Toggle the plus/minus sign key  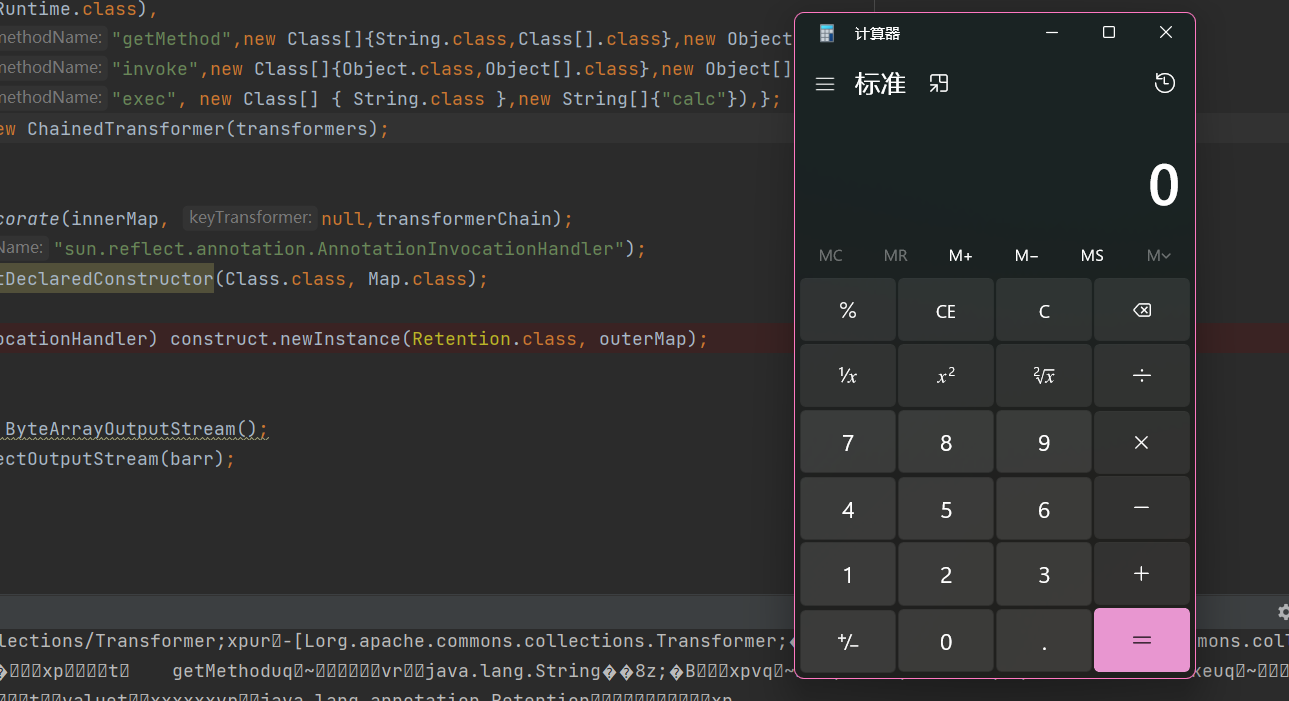click(847, 641)
